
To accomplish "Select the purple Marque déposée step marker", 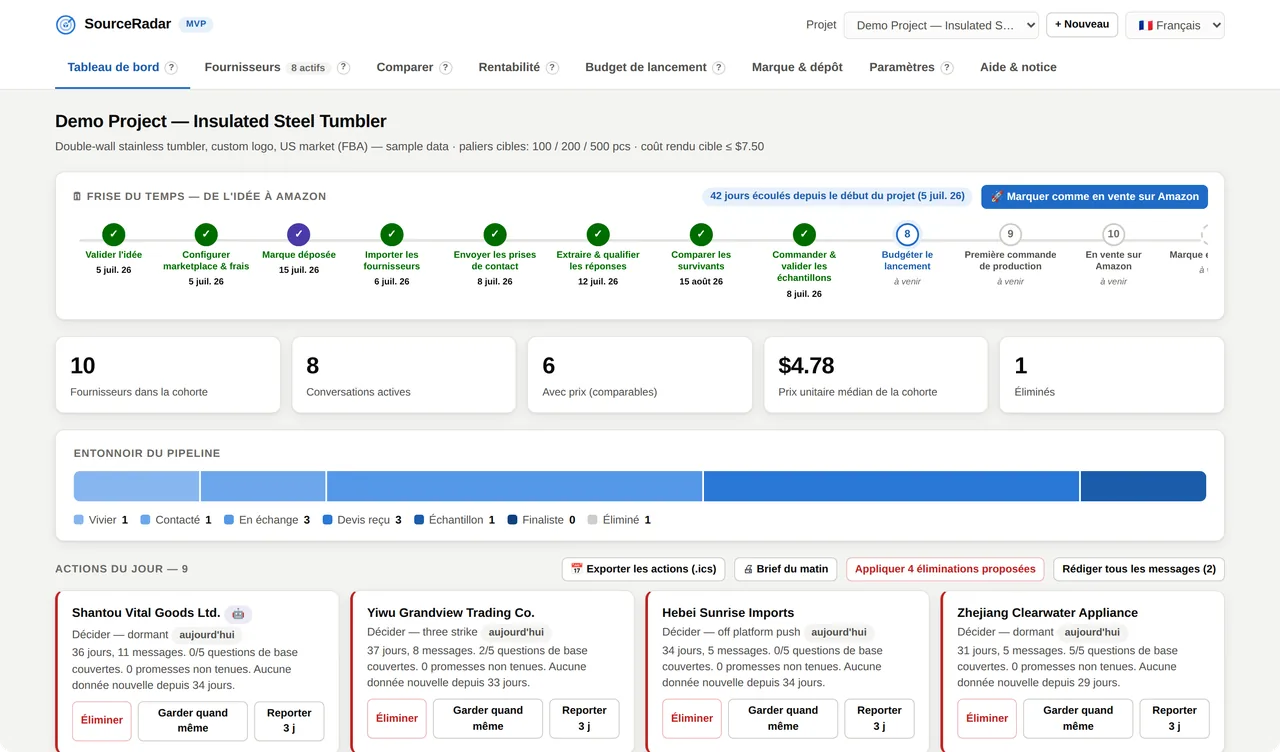I will [299, 234].
